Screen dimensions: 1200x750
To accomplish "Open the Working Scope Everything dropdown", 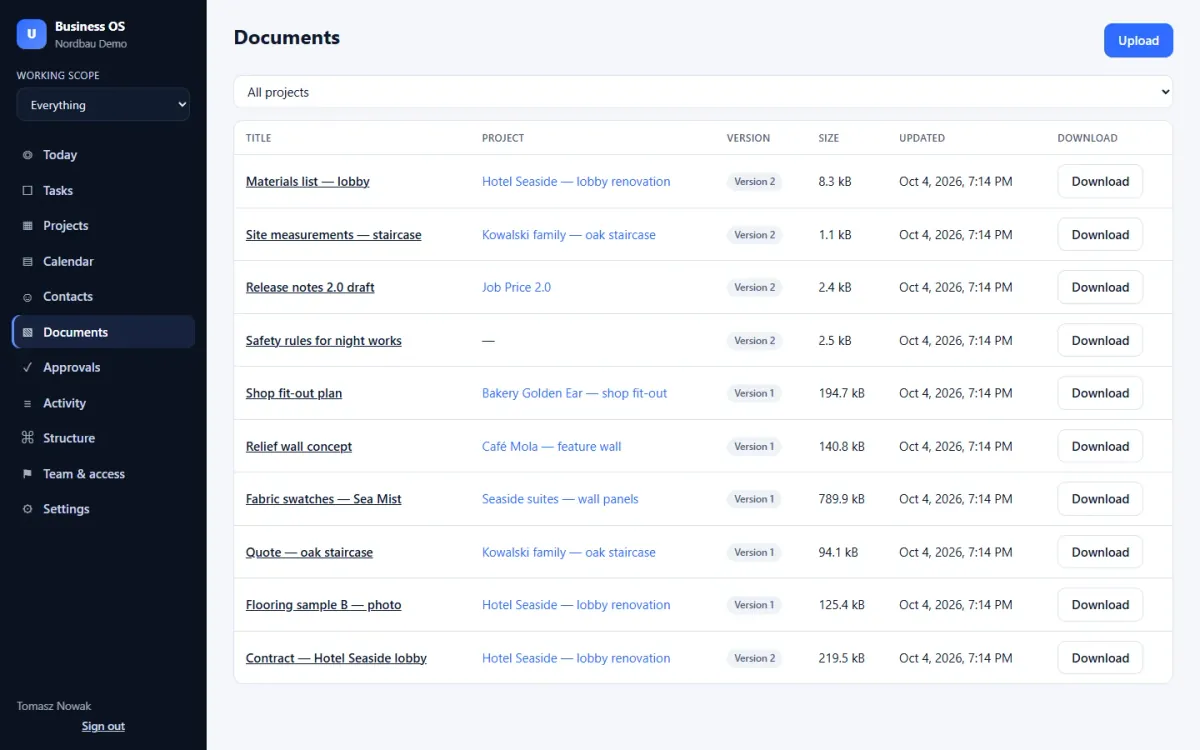I will pos(103,105).
